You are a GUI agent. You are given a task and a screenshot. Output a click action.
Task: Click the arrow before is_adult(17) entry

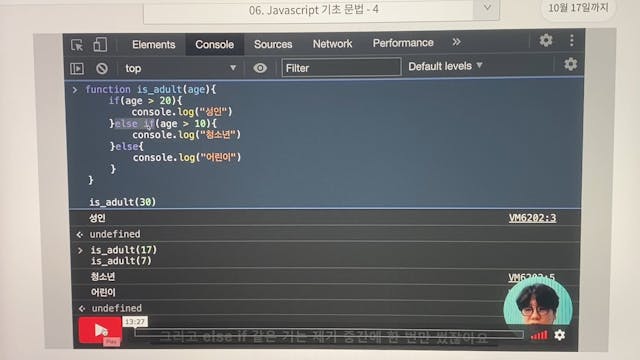(80, 250)
